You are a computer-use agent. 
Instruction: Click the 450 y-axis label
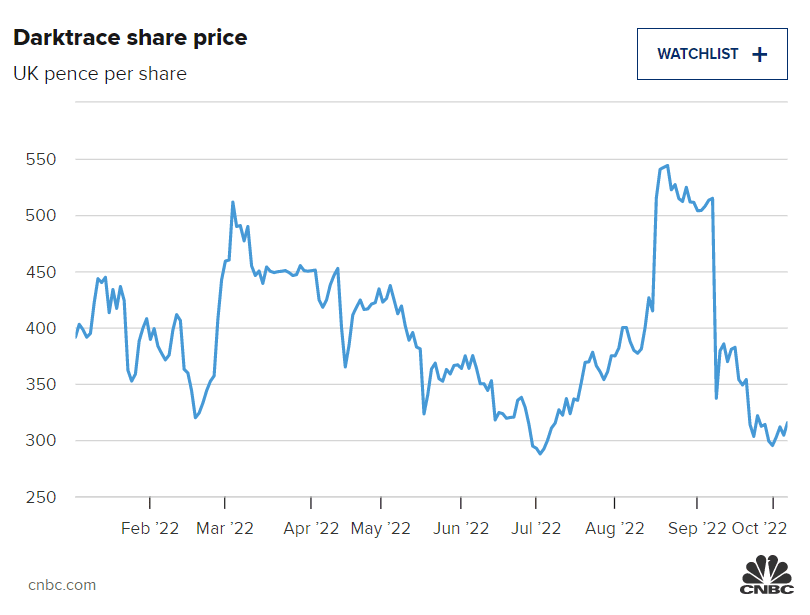click(40, 272)
